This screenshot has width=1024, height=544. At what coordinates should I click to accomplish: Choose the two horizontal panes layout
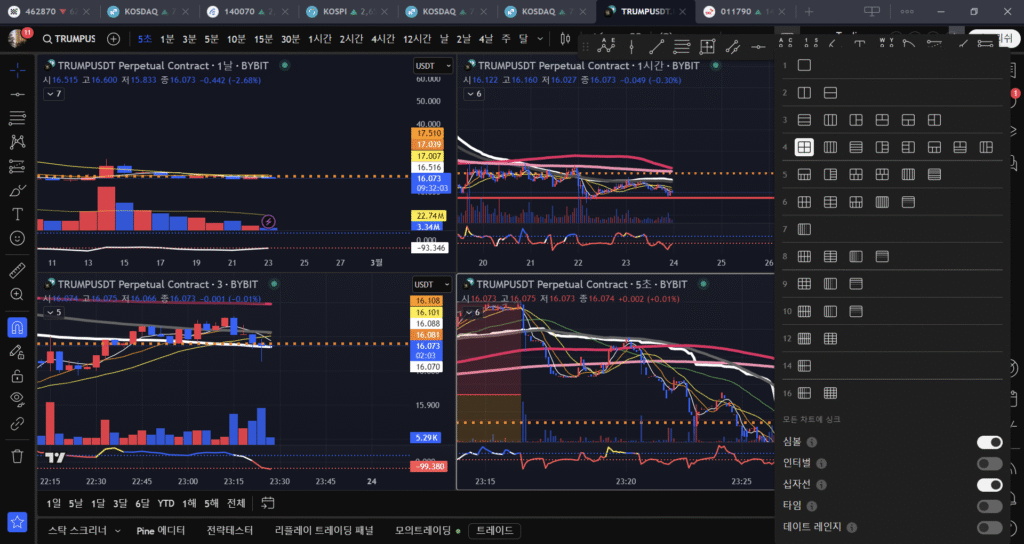(x=830, y=93)
